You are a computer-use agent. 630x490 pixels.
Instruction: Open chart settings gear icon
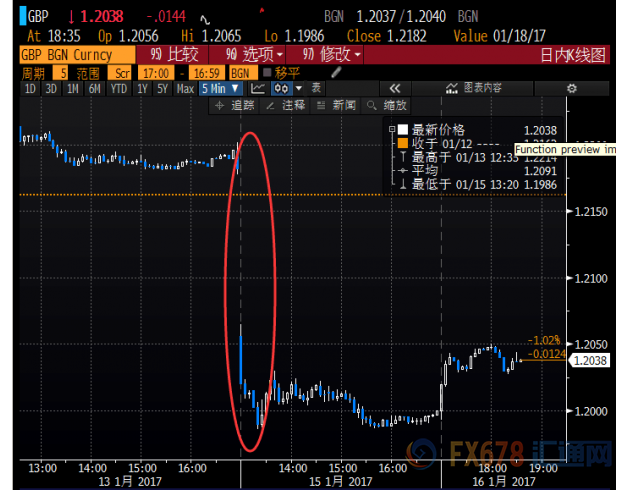tap(572, 88)
